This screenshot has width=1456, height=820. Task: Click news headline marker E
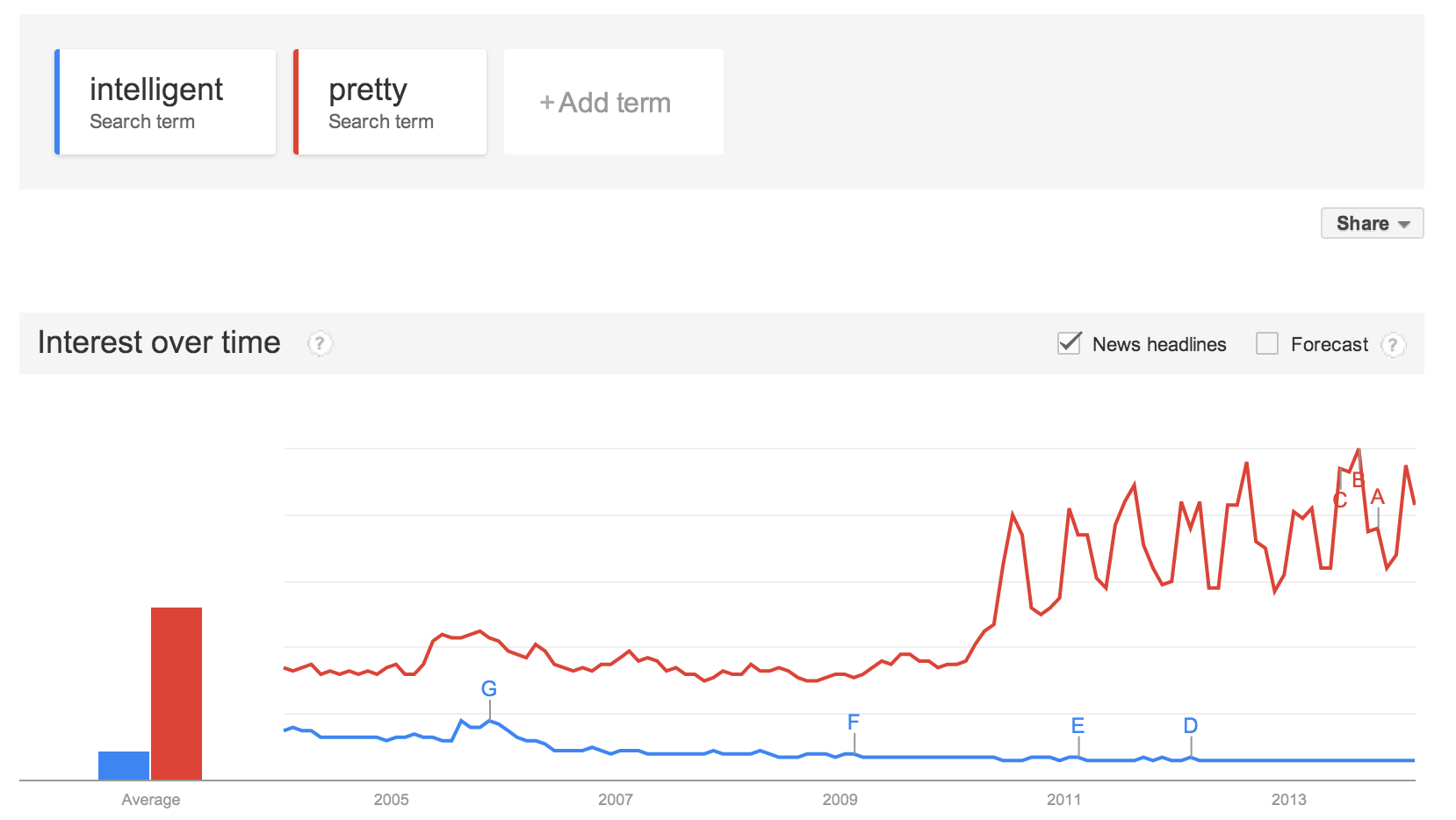click(1078, 726)
